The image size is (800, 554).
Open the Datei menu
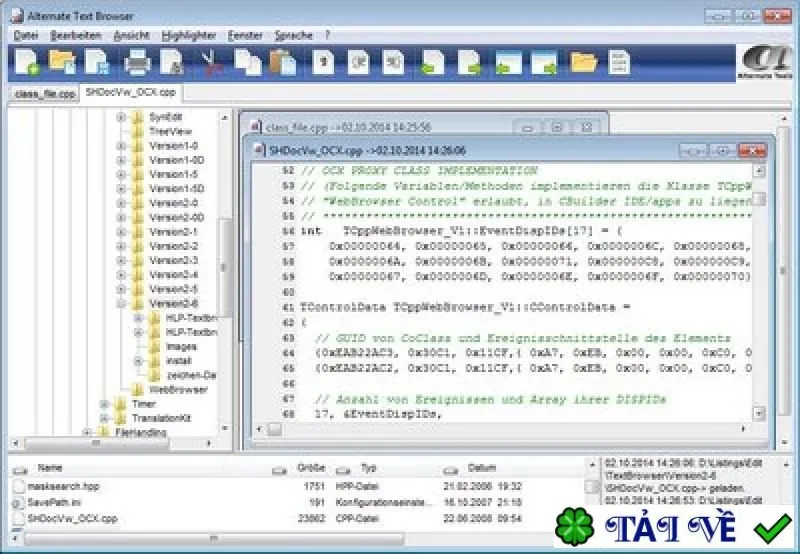click(x=26, y=35)
